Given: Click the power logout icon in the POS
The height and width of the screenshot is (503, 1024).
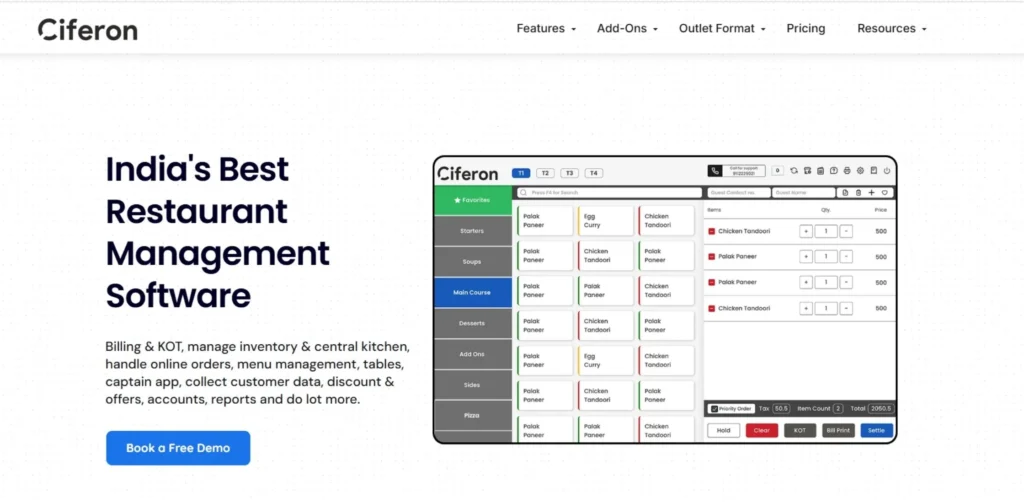Looking at the screenshot, I should [887, 171].
